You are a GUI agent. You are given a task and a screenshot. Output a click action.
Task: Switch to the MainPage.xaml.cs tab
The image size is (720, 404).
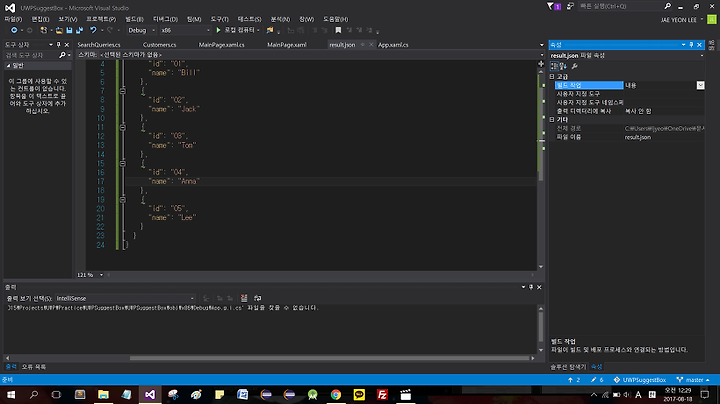coord(221,45)
